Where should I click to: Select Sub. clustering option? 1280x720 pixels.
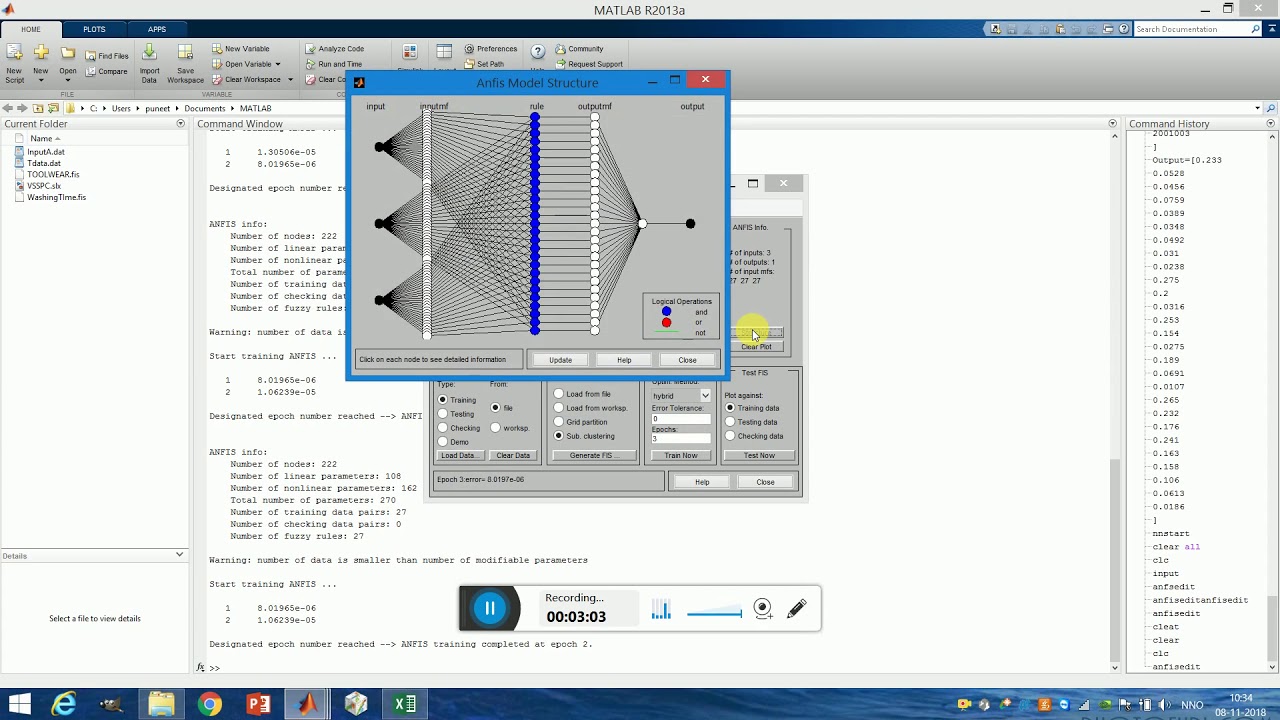[x=558, y=436]
